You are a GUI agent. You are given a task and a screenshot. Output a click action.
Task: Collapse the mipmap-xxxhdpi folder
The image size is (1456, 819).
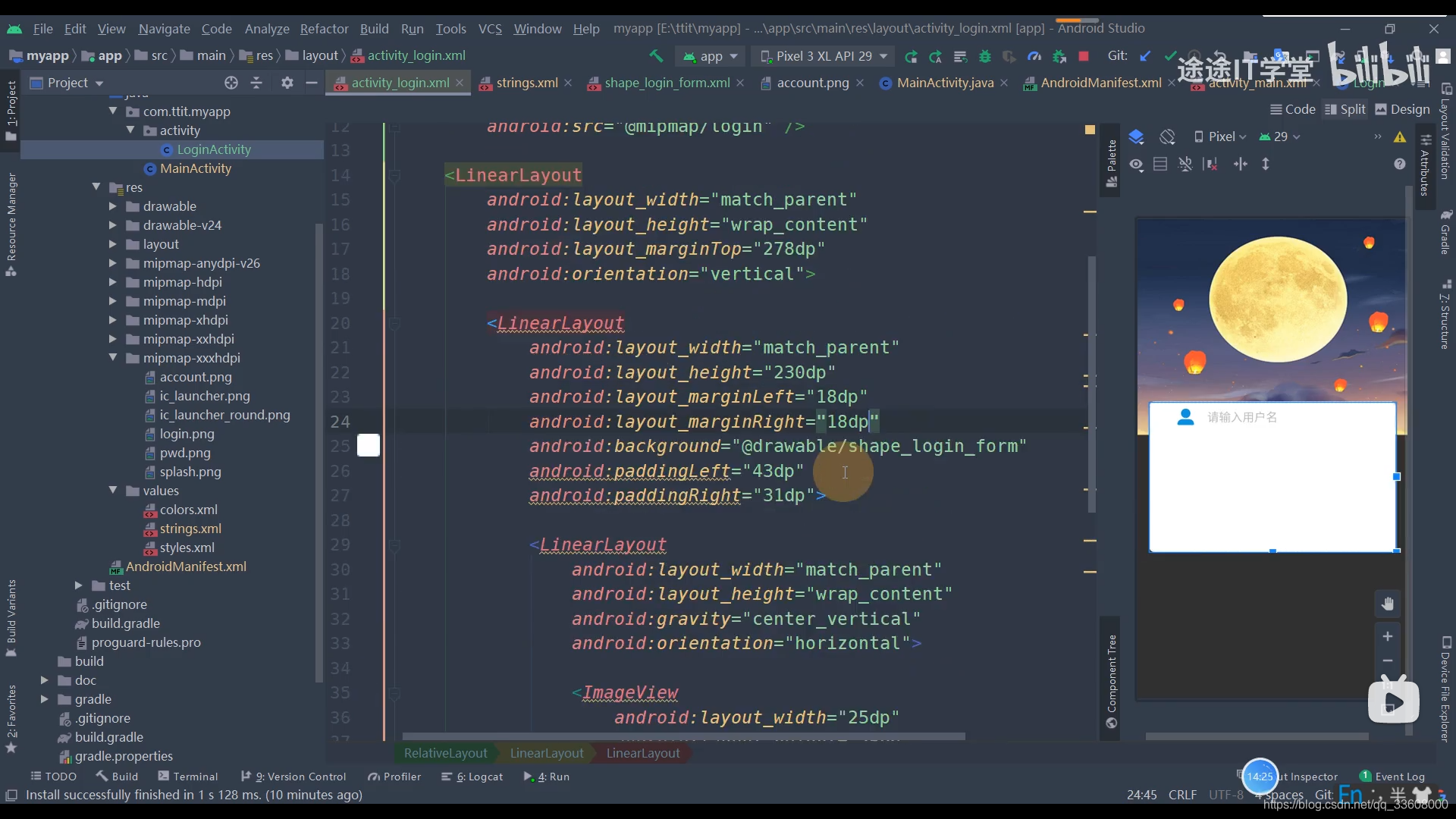tap(112, 358)
